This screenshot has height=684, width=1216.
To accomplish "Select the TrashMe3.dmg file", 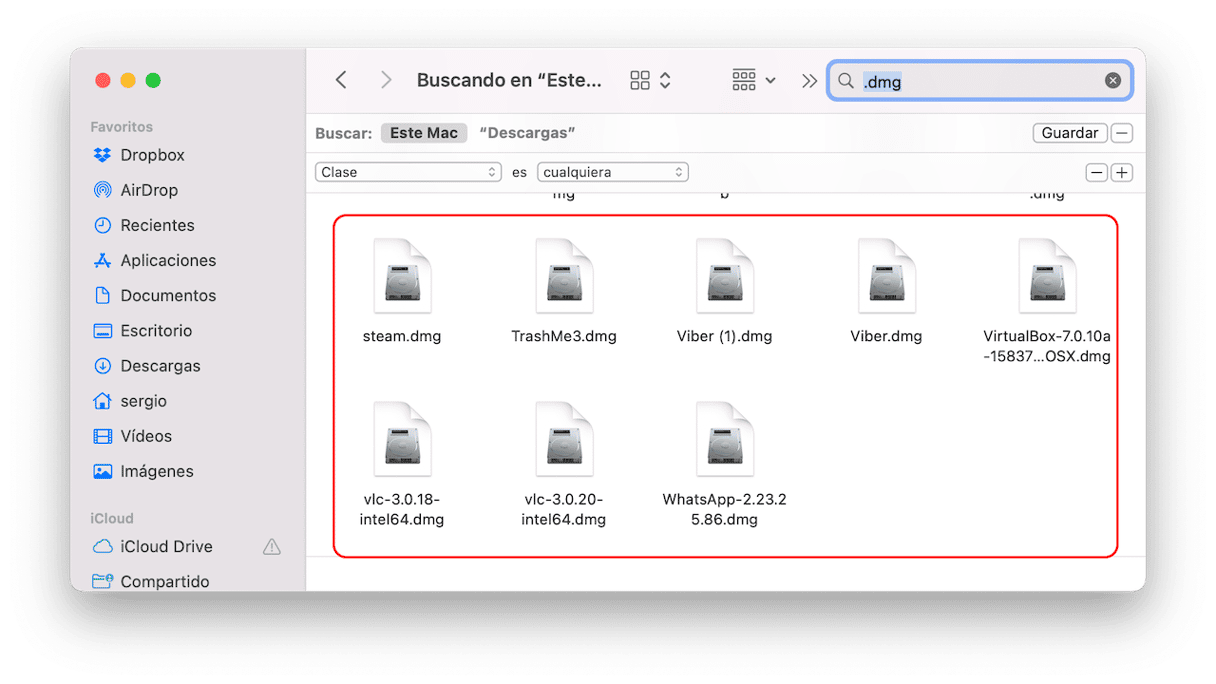I will [564, 276].
